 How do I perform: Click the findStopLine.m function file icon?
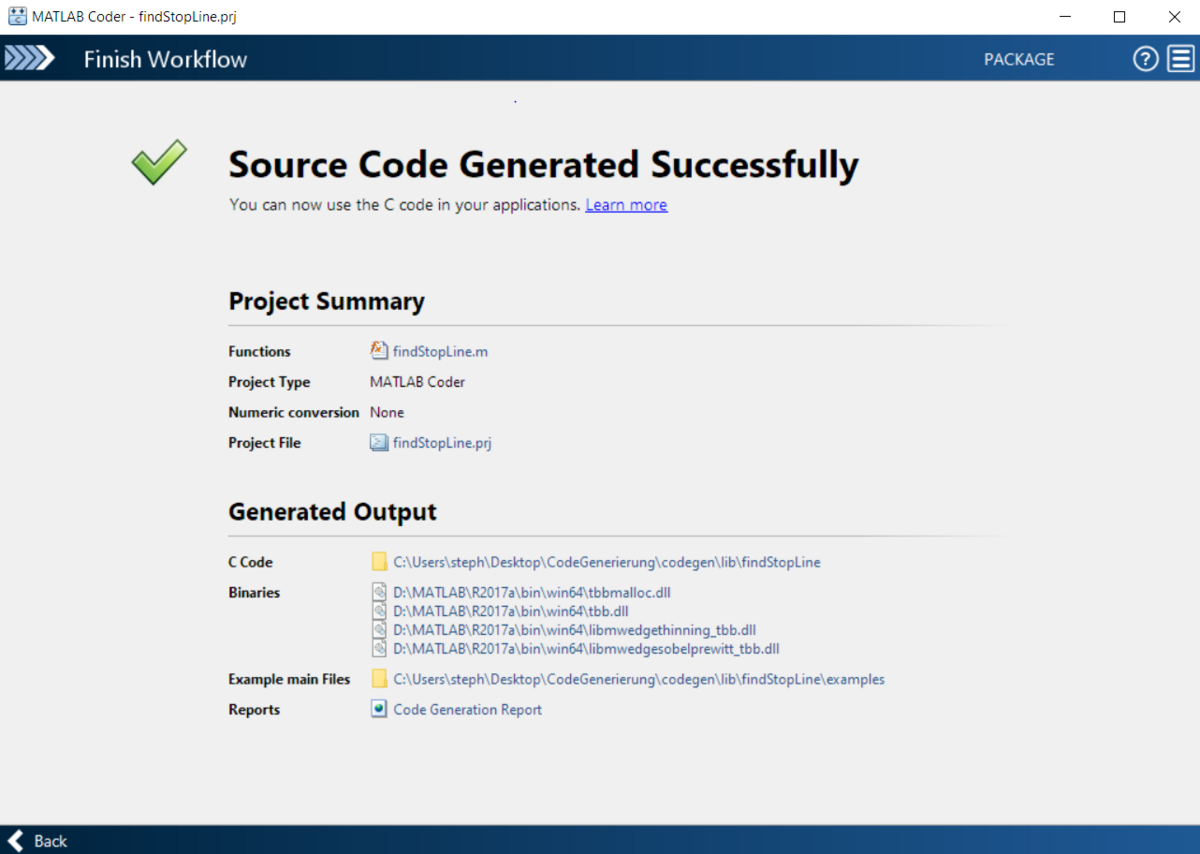point(379,351)
